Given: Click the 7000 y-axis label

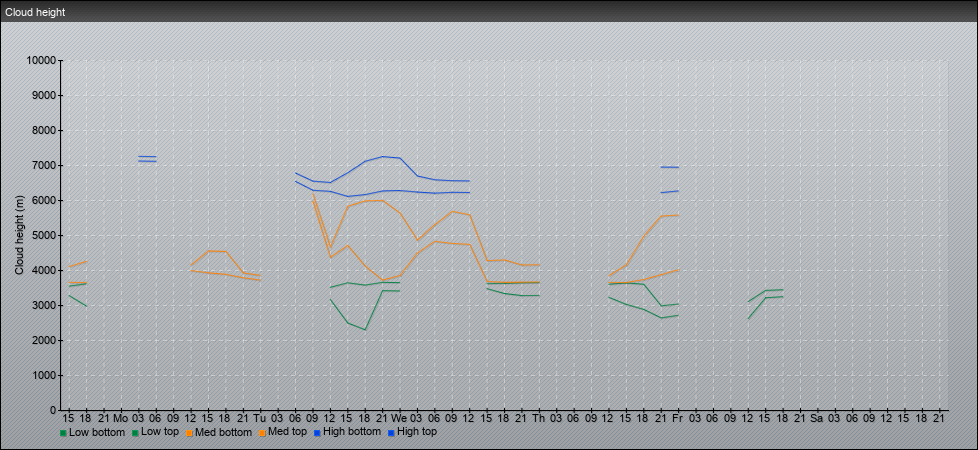Looking at the screenshot, I should click(x=44, y=165).
